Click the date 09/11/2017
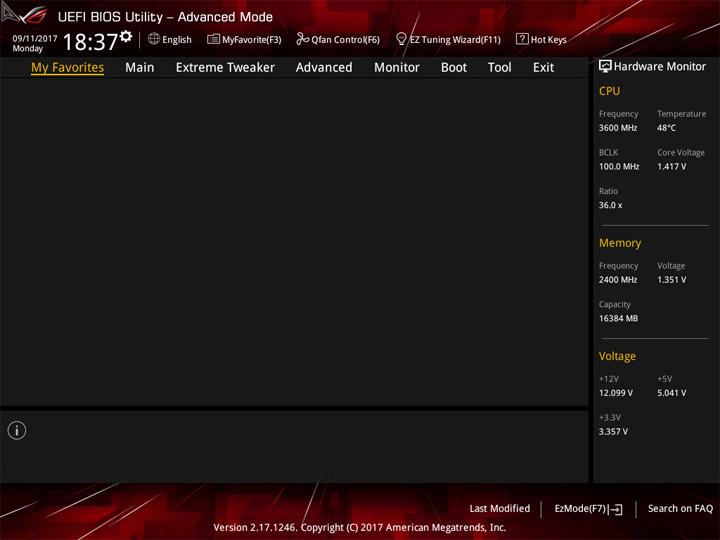This screenshot has width=720, height=540. pos(35,39)
